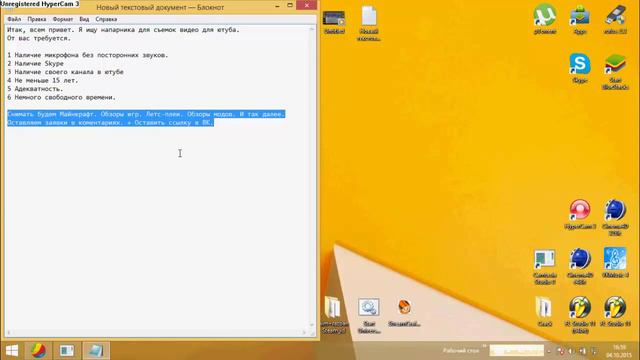Launch the blue treble-clef music shortcut
640x360 pixels.
point(615,263)
